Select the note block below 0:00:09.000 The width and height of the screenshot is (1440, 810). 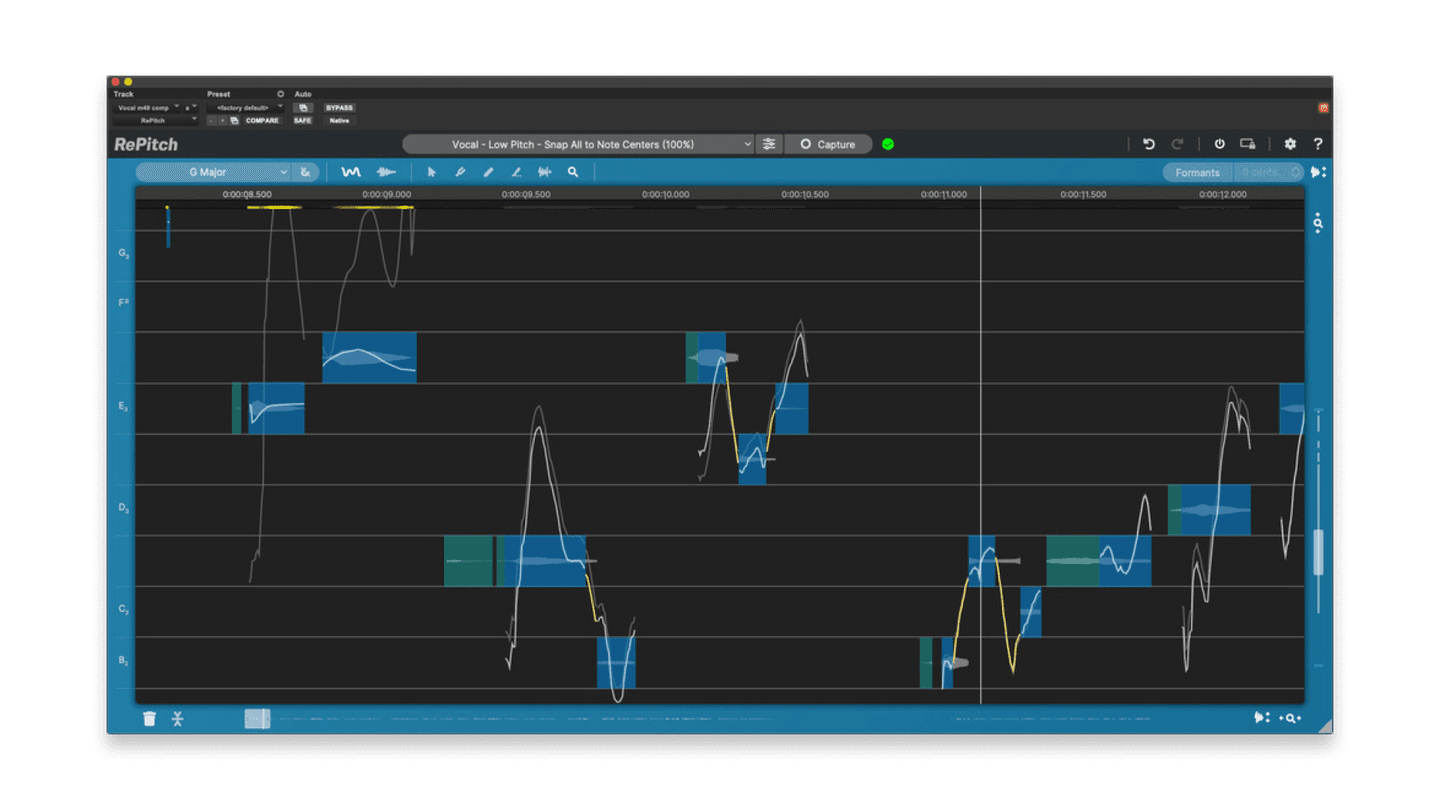click(x=369, y=357)
